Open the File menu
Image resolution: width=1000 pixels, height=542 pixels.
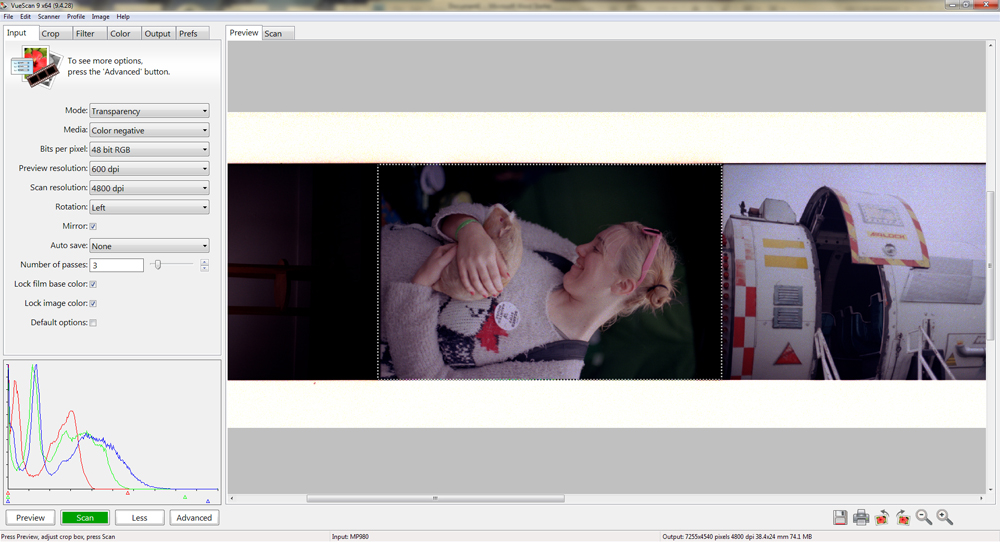(8, 17)
